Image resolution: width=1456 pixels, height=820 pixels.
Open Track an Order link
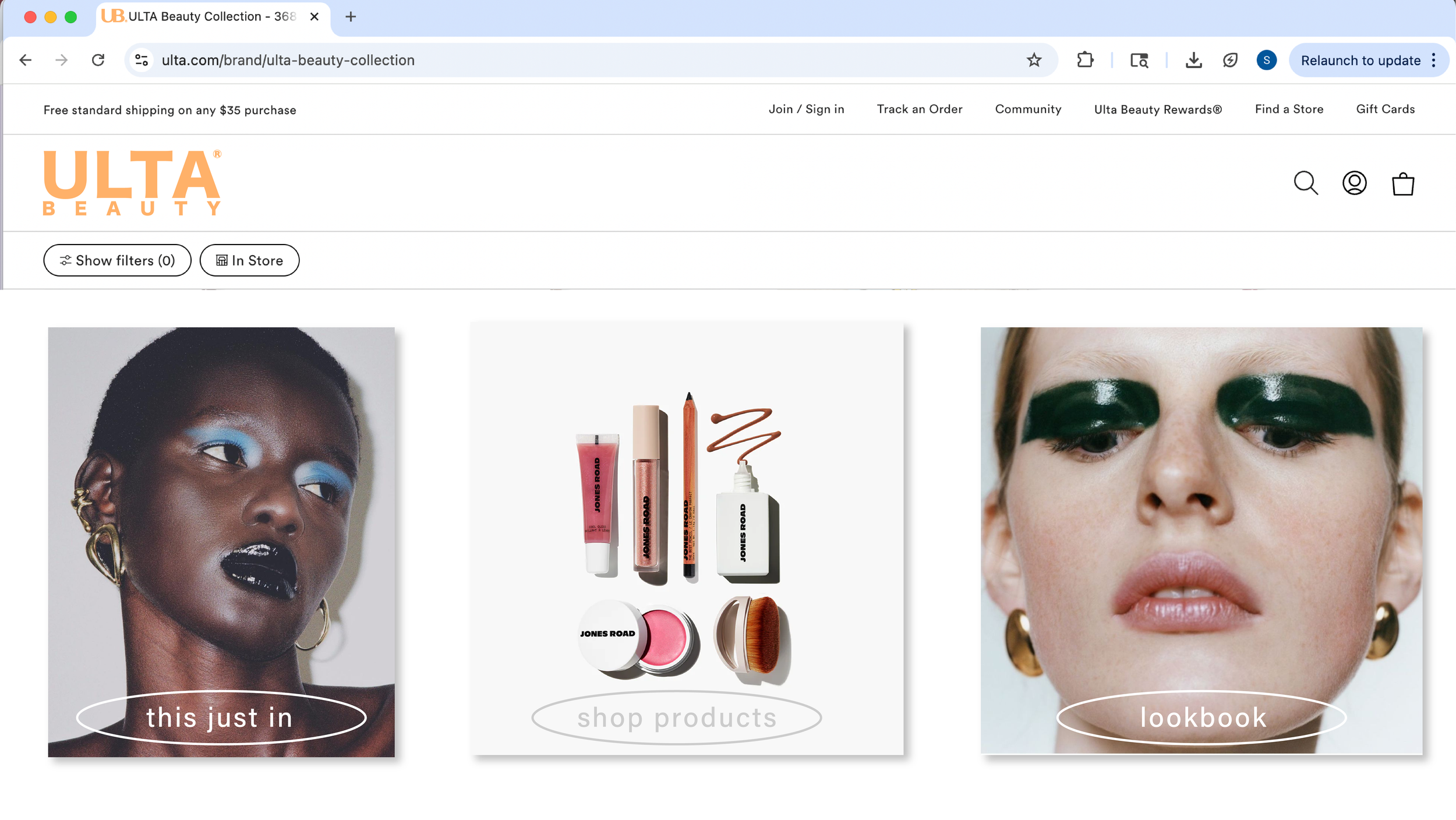(x=920, y=109)
